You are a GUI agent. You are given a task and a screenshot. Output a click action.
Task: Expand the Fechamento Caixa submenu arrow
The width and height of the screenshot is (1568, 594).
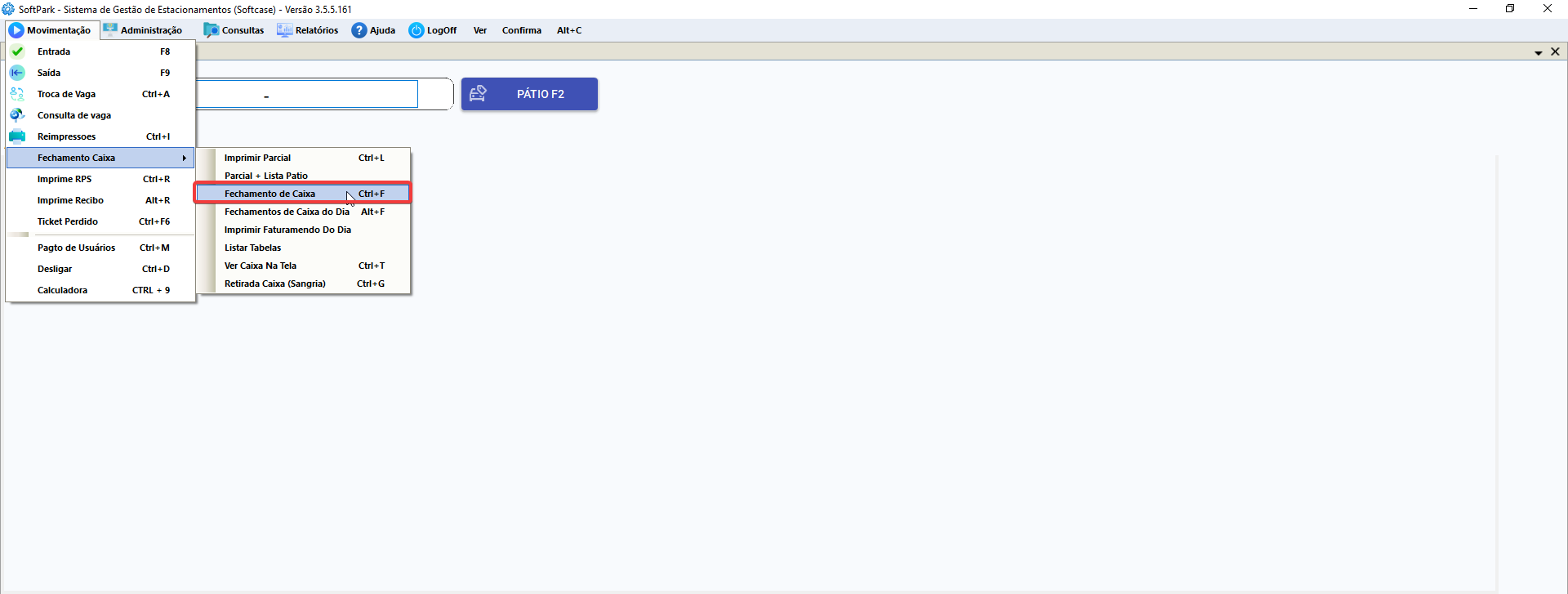[x=185, y=158]
